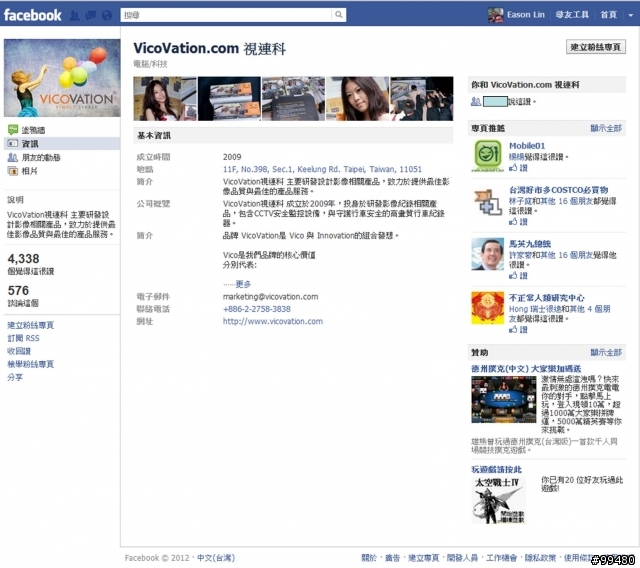Open fourth photo of woman's face

click(358, 99)
